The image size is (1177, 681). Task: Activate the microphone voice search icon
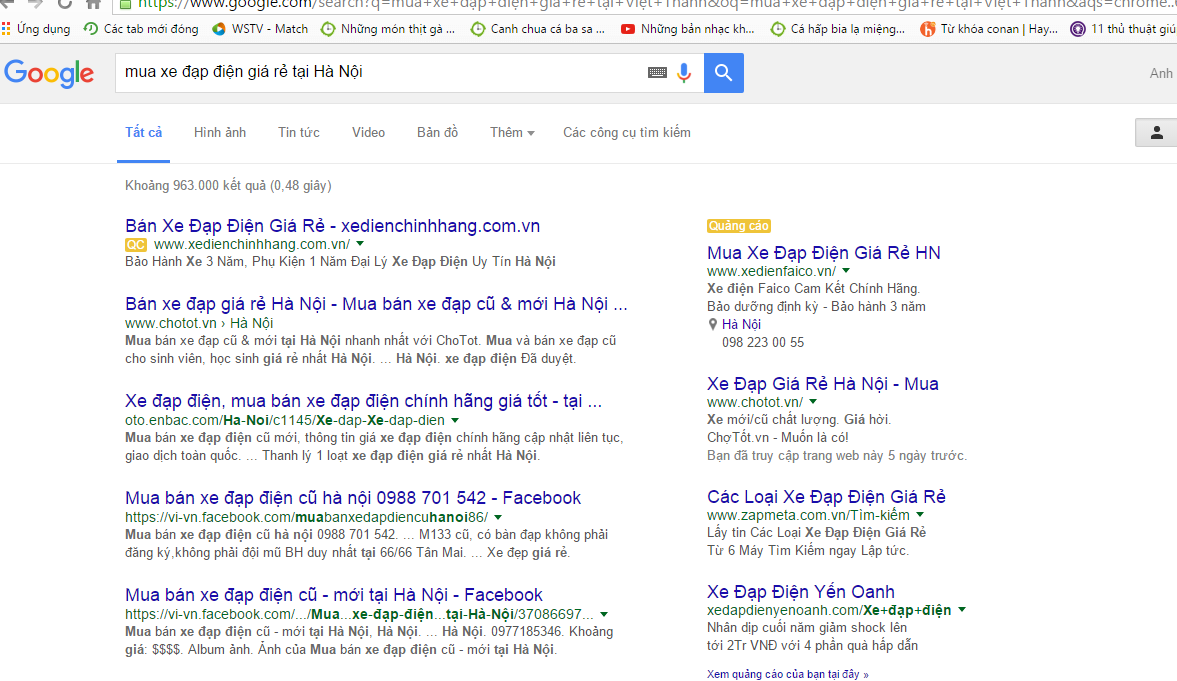click(x=683, y=72)
